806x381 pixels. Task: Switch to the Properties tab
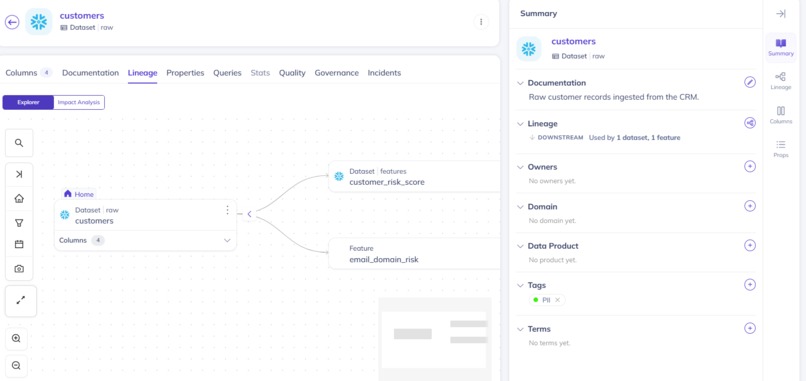(185, 73)
